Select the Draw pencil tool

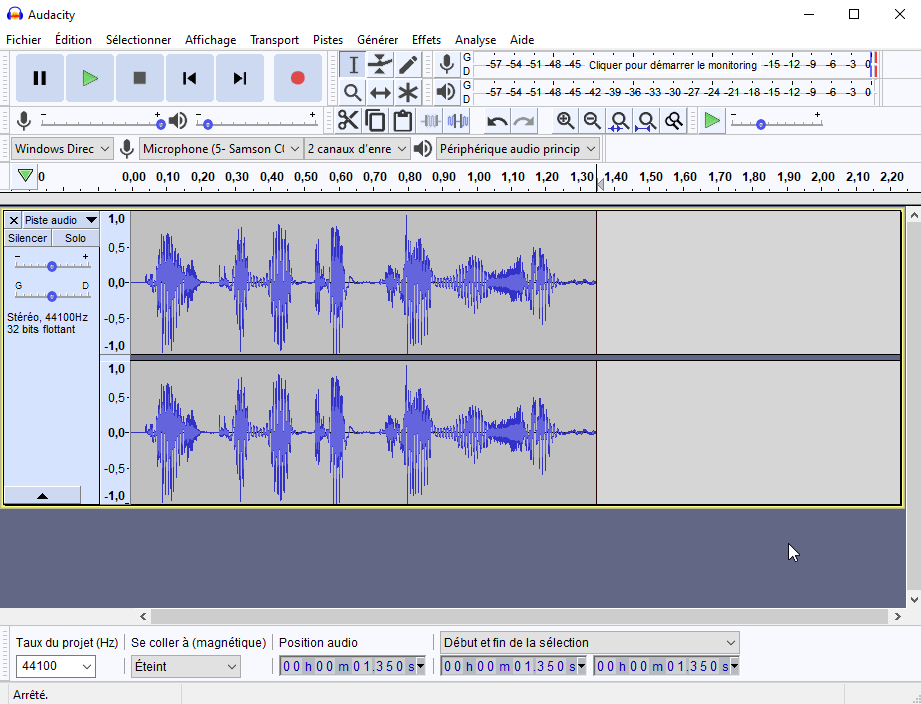408,65
